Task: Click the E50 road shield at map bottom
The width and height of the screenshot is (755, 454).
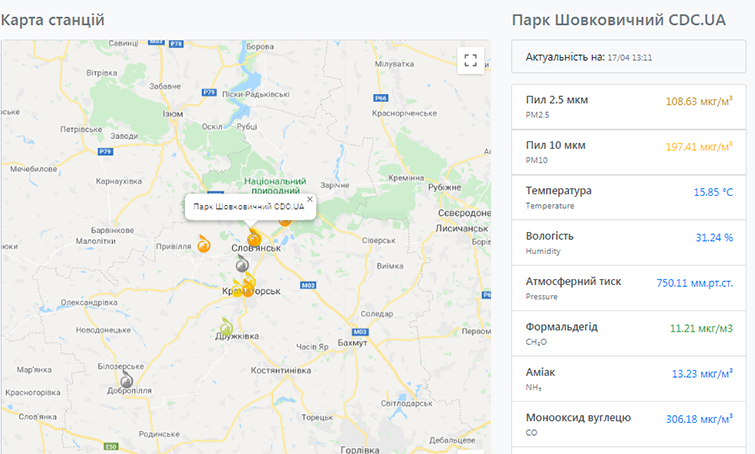Action: 111,446
